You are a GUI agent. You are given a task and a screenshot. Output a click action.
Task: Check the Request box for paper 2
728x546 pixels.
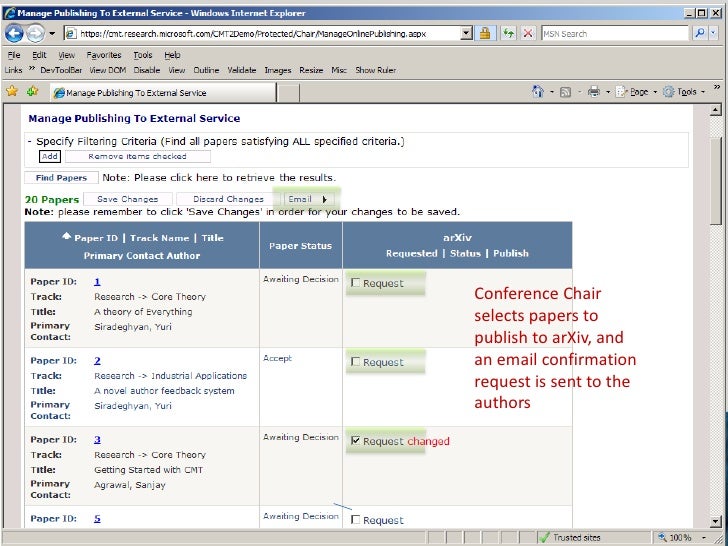[x=356, y=362]
